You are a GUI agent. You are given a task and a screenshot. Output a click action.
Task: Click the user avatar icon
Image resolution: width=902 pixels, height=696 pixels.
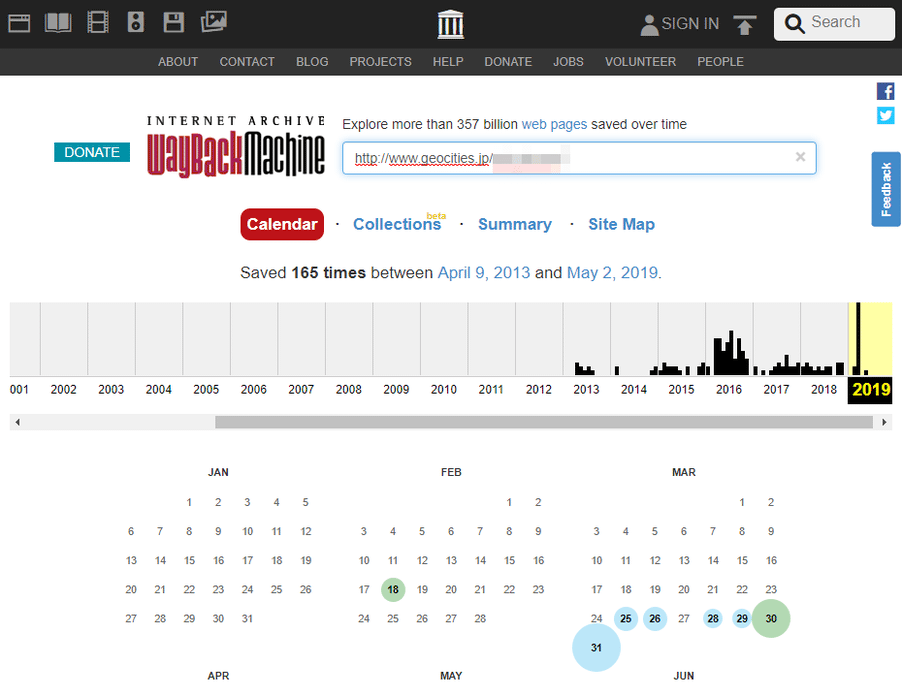click(x=649, y=25)
